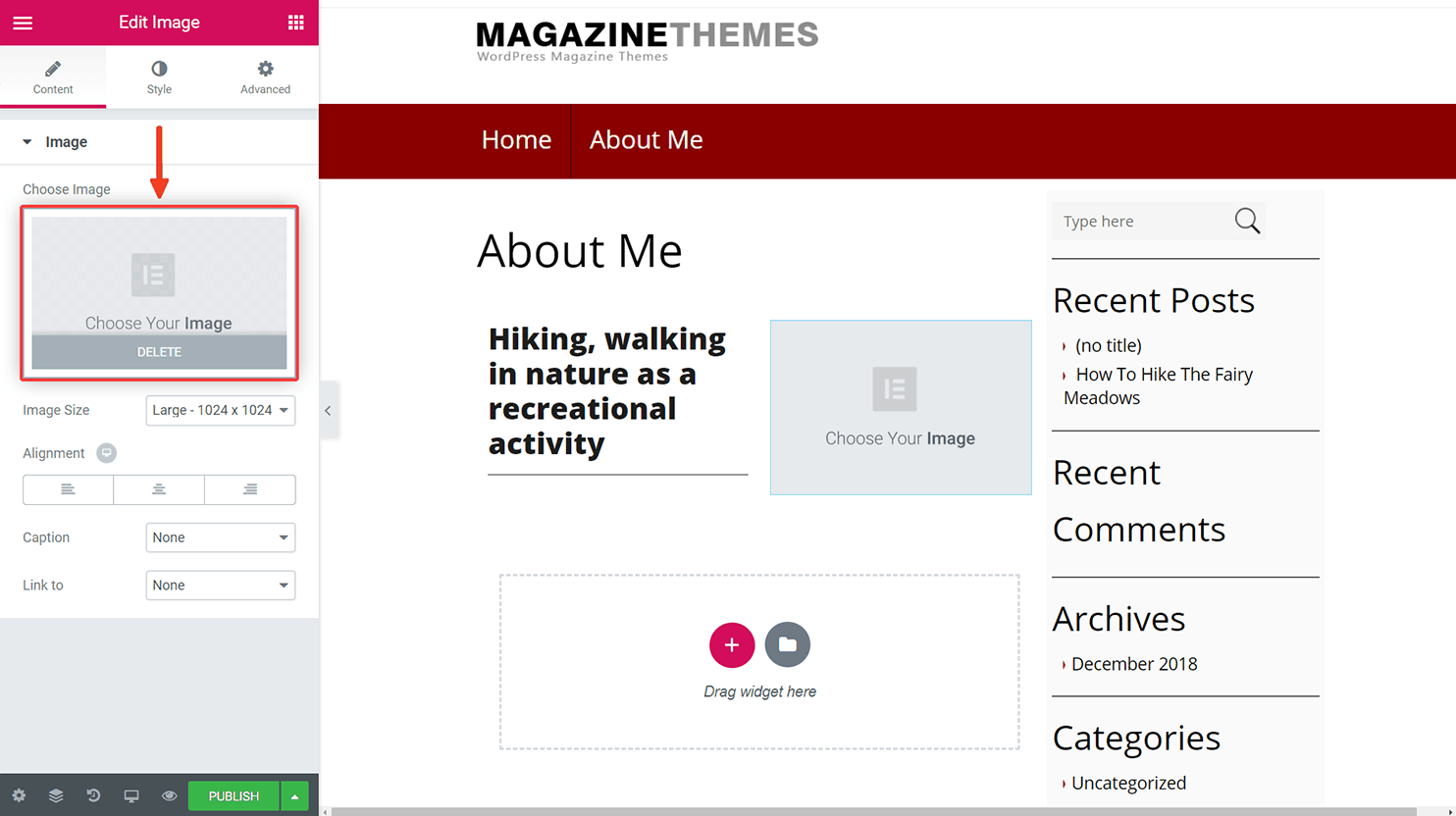Click the green PUBLISH button
The width and height of the screenshot is (1456, 816).
point(234,795)
